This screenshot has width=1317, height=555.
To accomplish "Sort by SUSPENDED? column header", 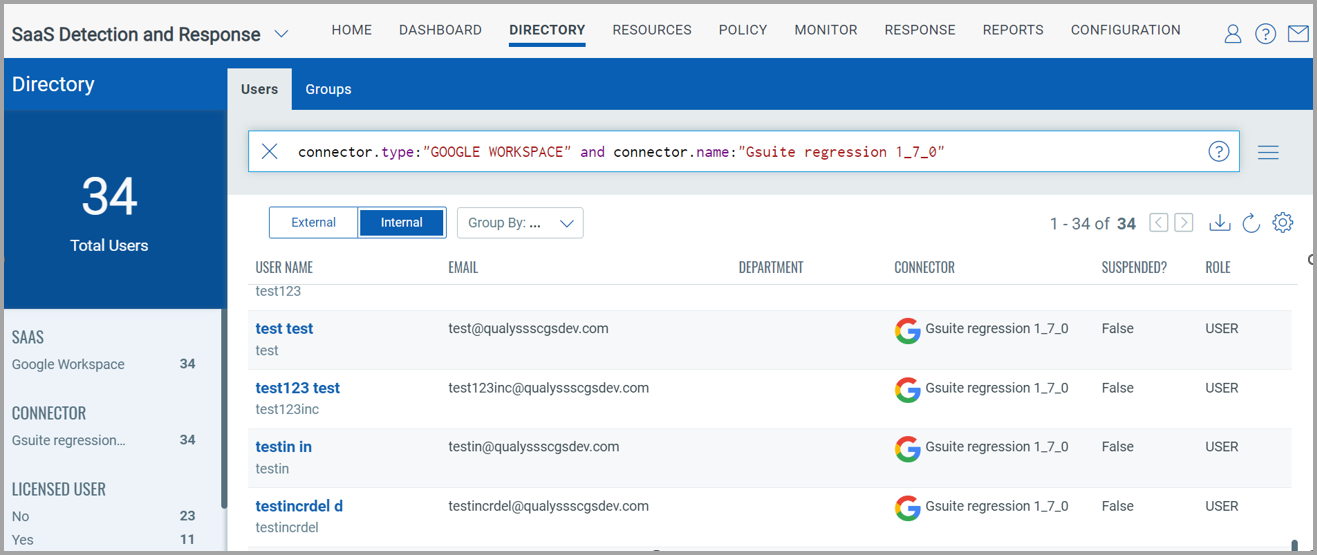I will (x=1134, y=267).
